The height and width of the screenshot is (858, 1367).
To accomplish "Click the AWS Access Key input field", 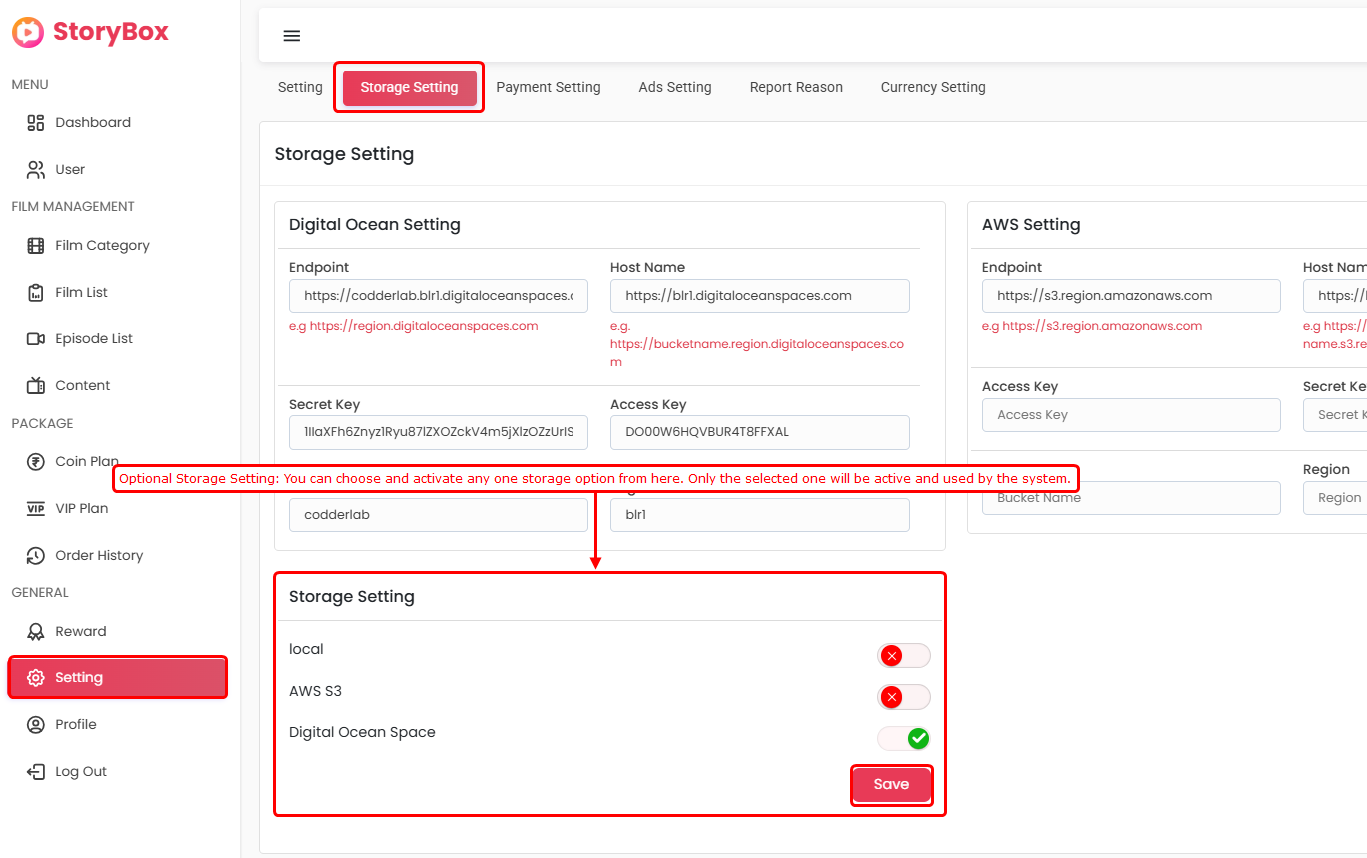I will tap(1131, 415).
